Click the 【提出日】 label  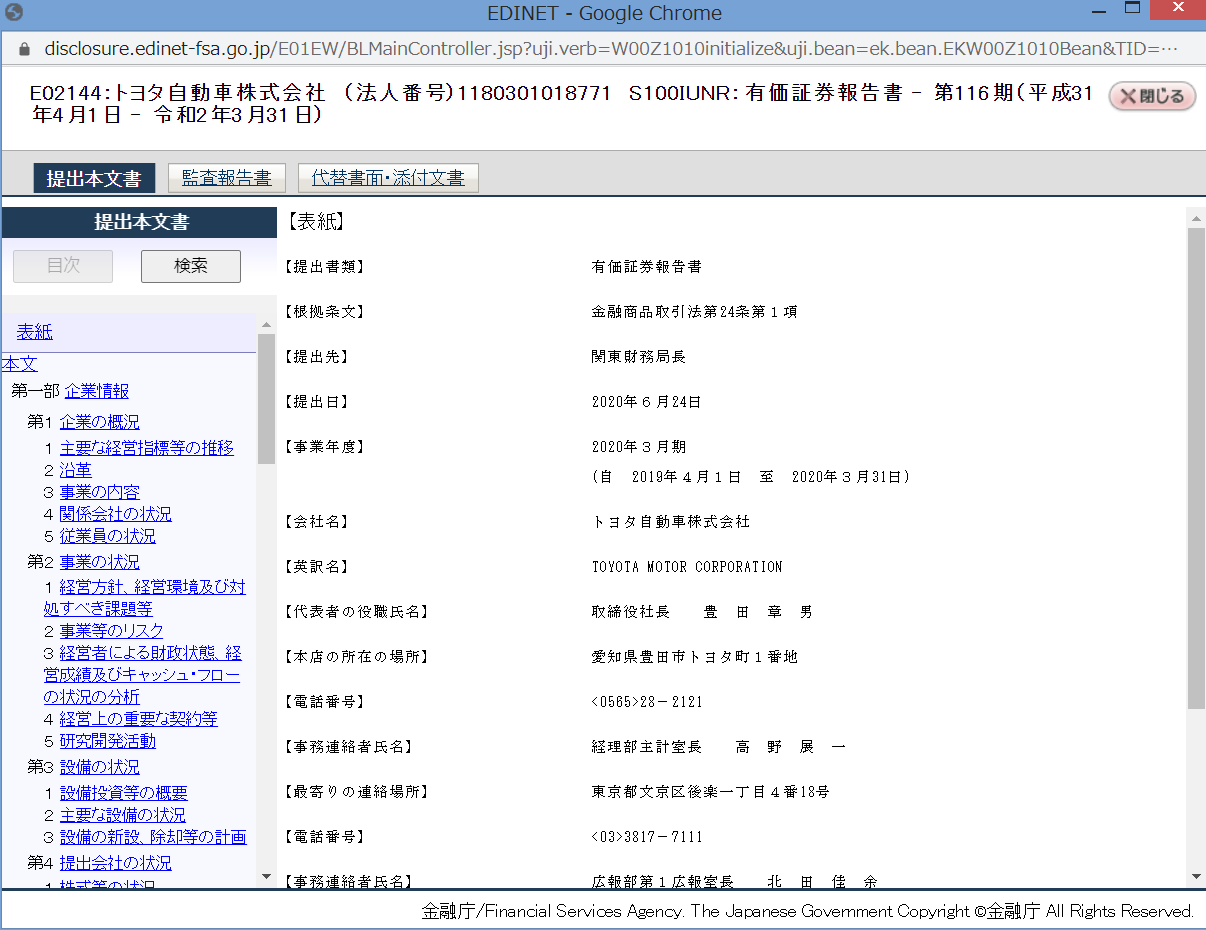point(316,402)
